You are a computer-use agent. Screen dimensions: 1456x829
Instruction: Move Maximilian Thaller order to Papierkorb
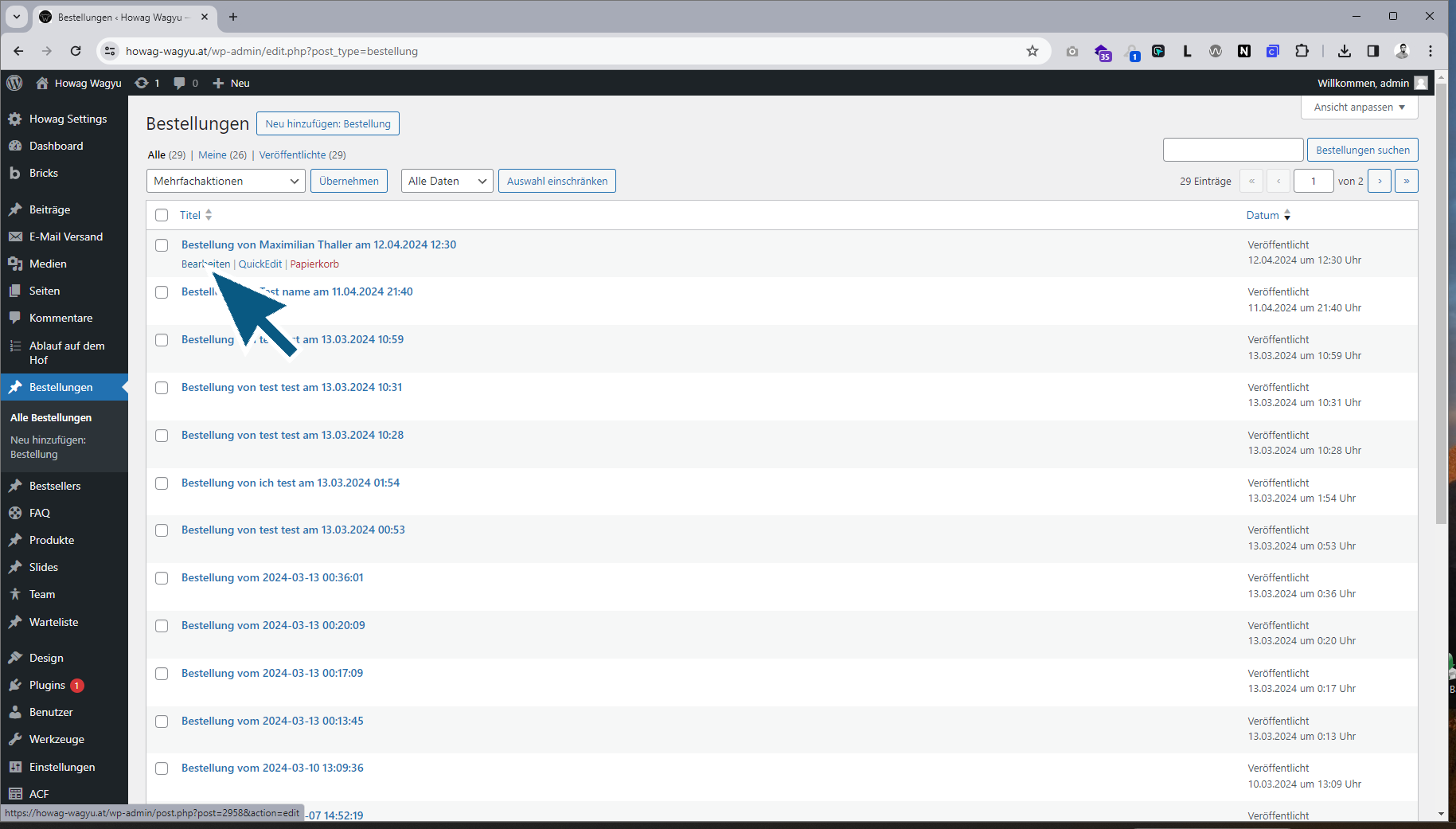point(314,264)
